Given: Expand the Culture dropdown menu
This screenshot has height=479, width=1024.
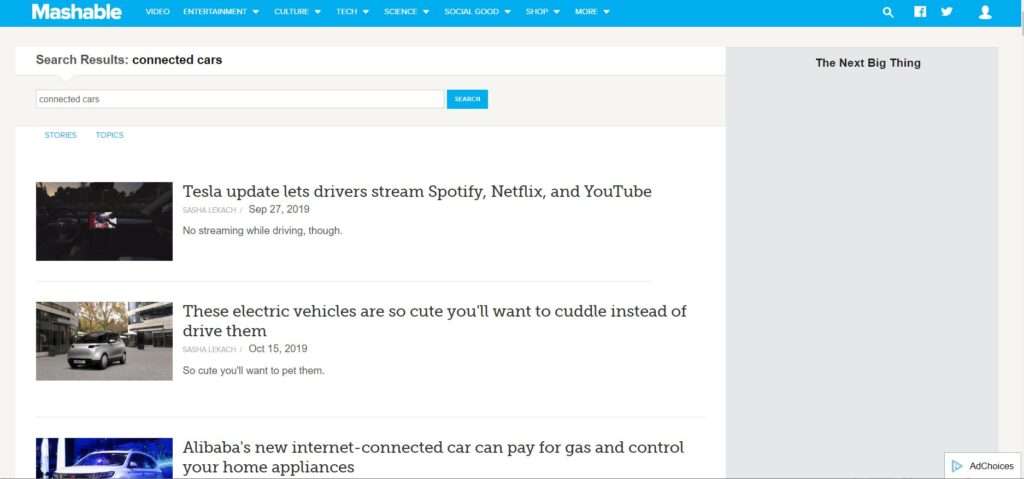Looking at the screenshot, I should coord(297,12).
